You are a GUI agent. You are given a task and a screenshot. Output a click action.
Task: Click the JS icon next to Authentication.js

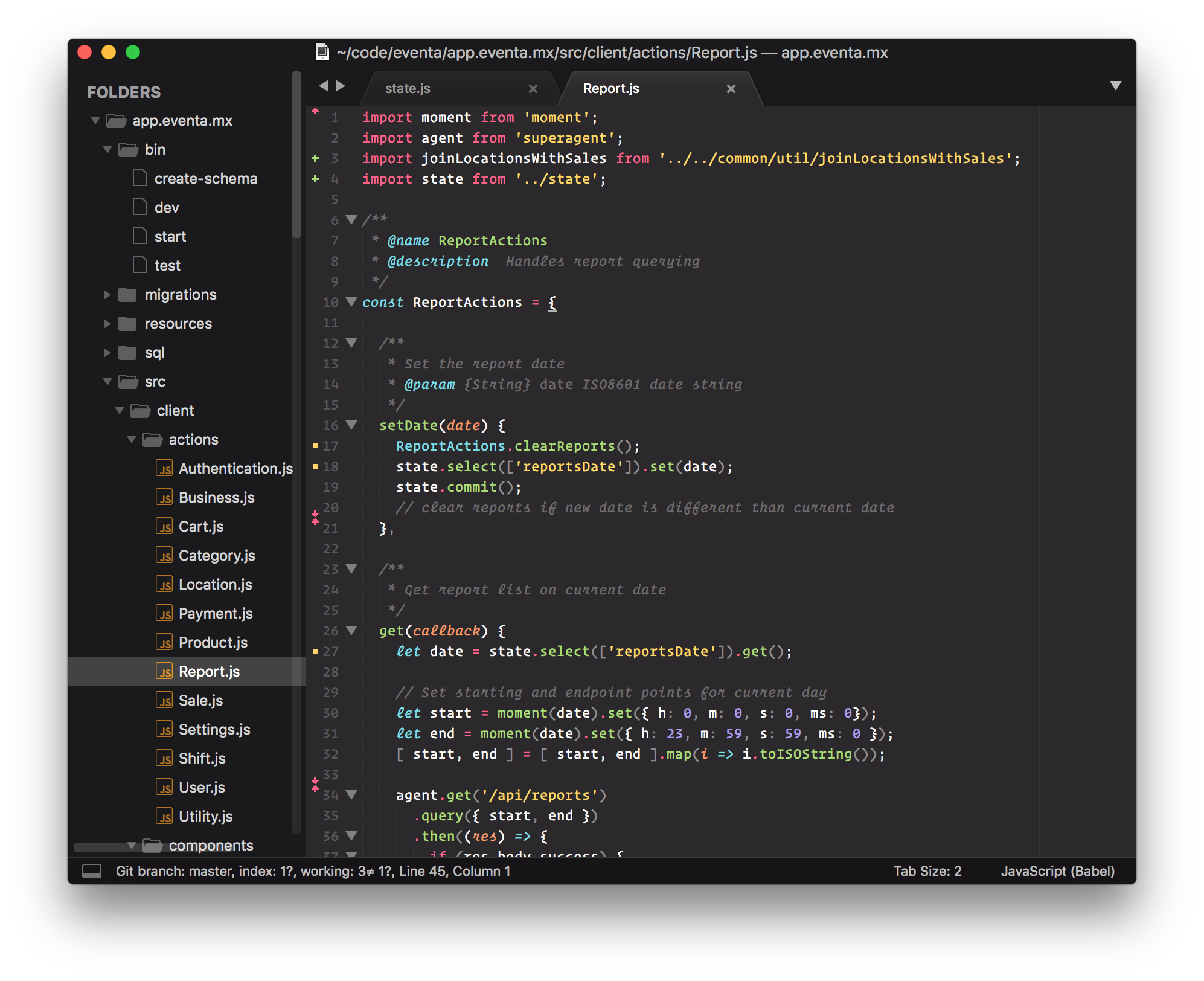pyautogui.click(x=164, y=468)
